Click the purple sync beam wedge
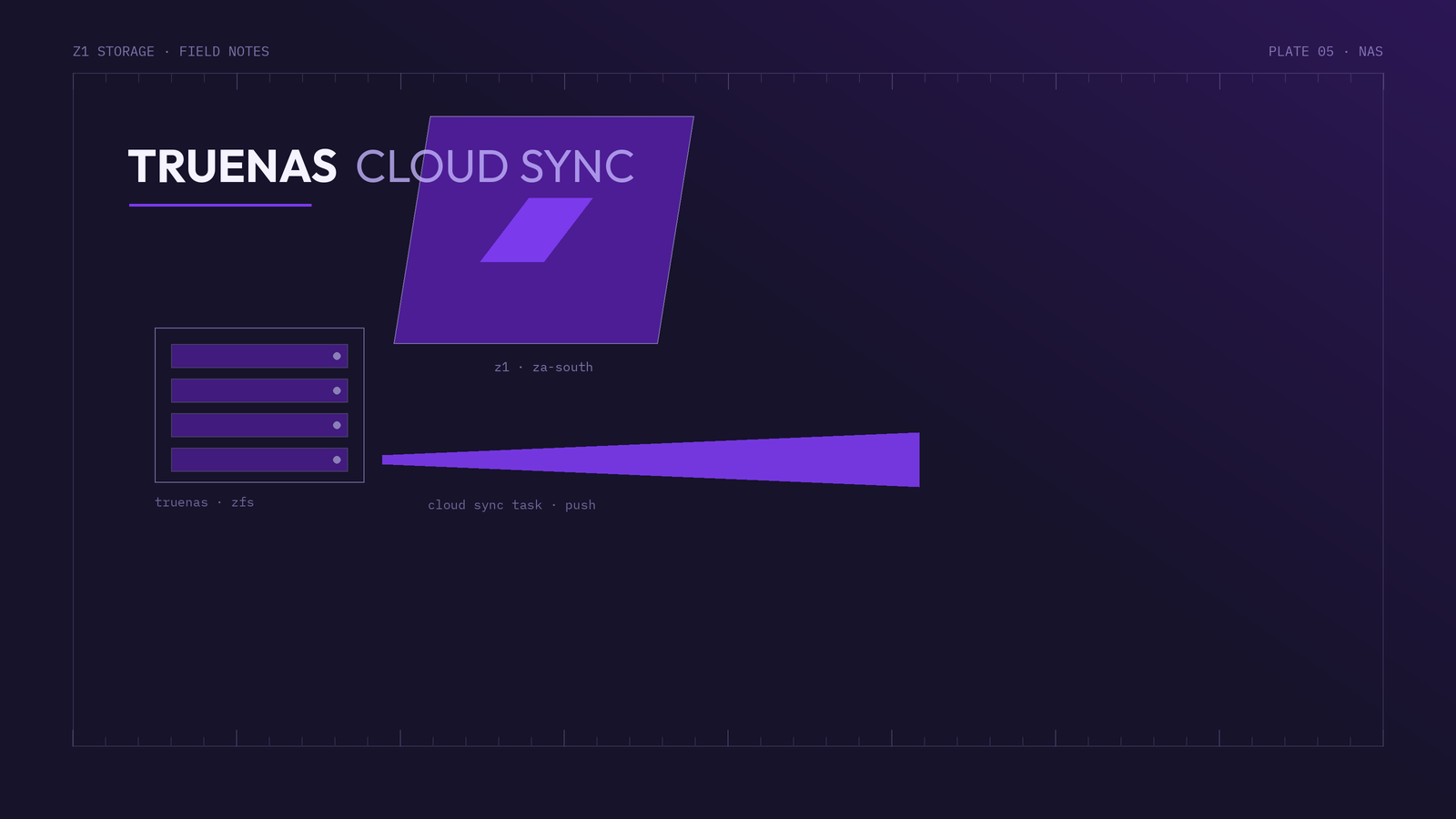Viewport: 1456px width, 819px height. (651, 460)
